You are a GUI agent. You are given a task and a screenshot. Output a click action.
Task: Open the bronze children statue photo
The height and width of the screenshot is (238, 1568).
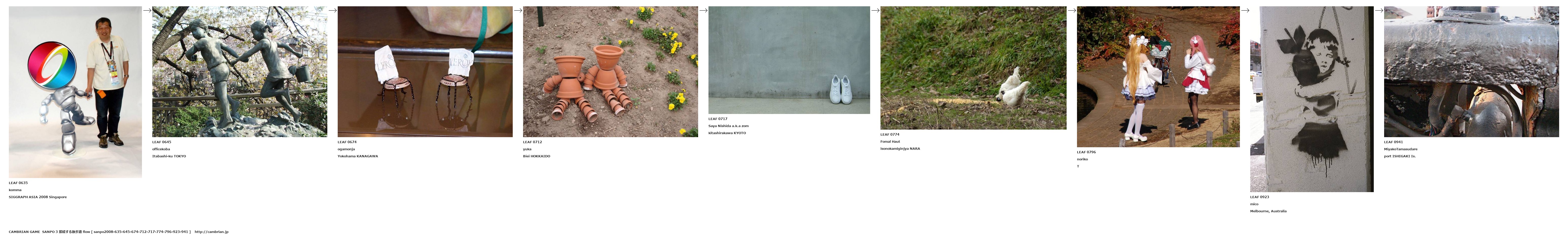pos(240,72)
